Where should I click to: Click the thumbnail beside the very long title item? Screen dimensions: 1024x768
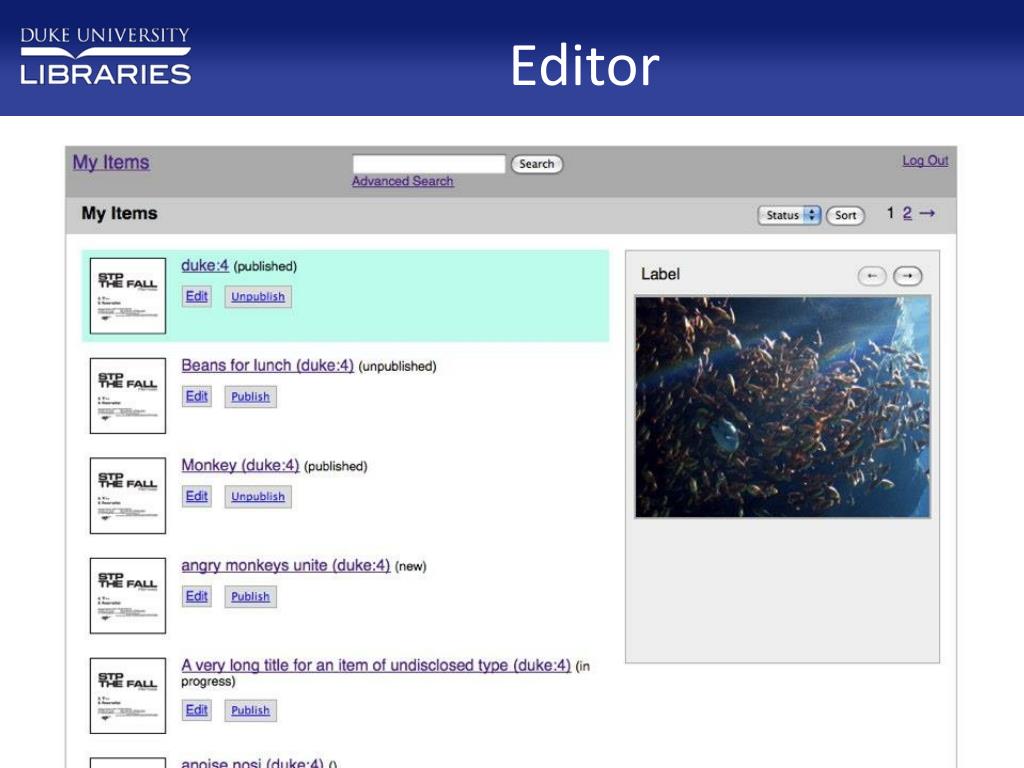click(128, 696)
